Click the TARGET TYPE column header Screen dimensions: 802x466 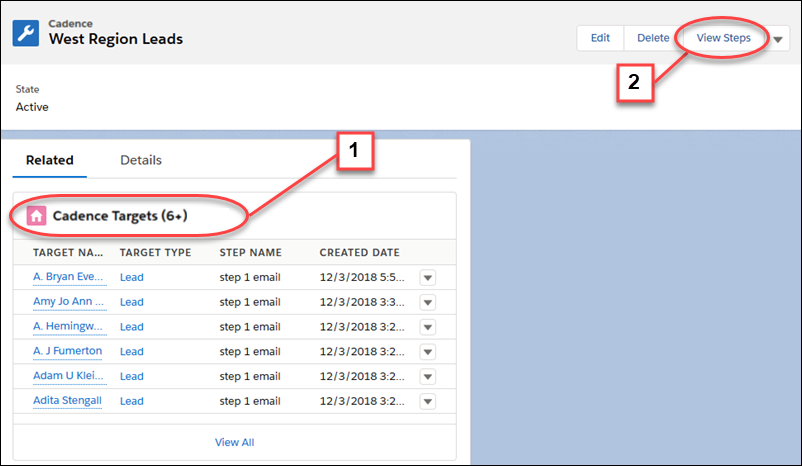click(x=155, y=252)
